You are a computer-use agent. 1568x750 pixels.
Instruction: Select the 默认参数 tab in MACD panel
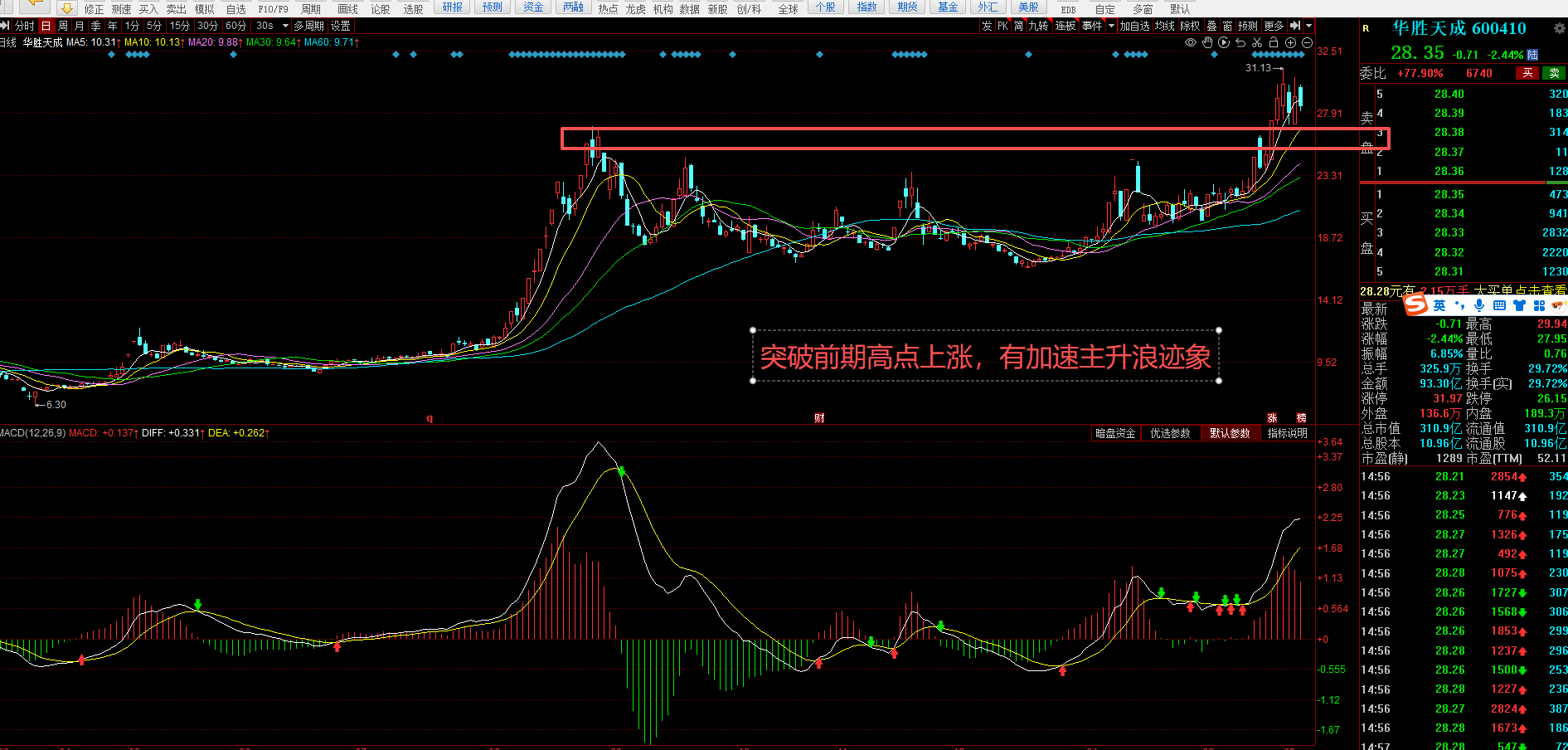(1230, 433)
